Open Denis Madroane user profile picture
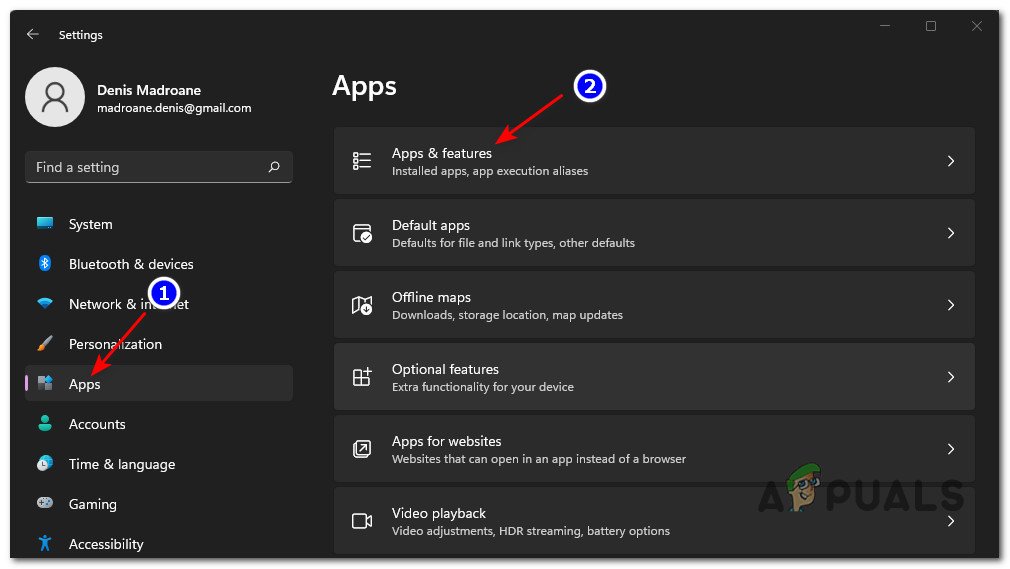The width and height of the screenshot is (1010, 569). tap(54, 98)
